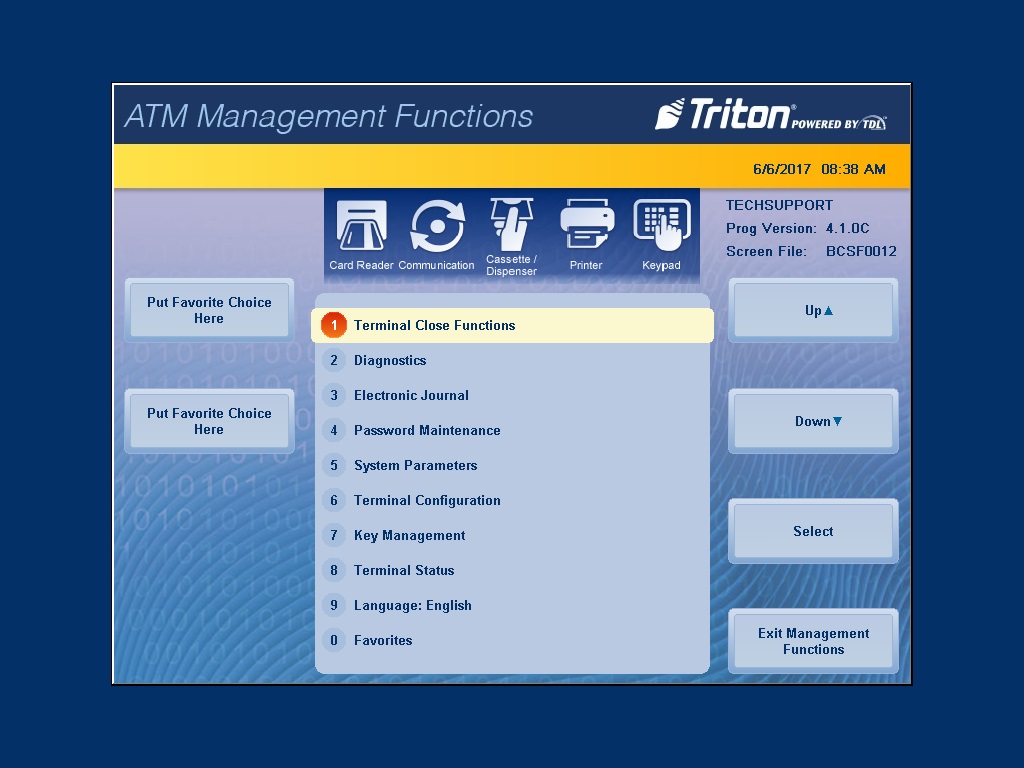Check Terminal Status

404,570
